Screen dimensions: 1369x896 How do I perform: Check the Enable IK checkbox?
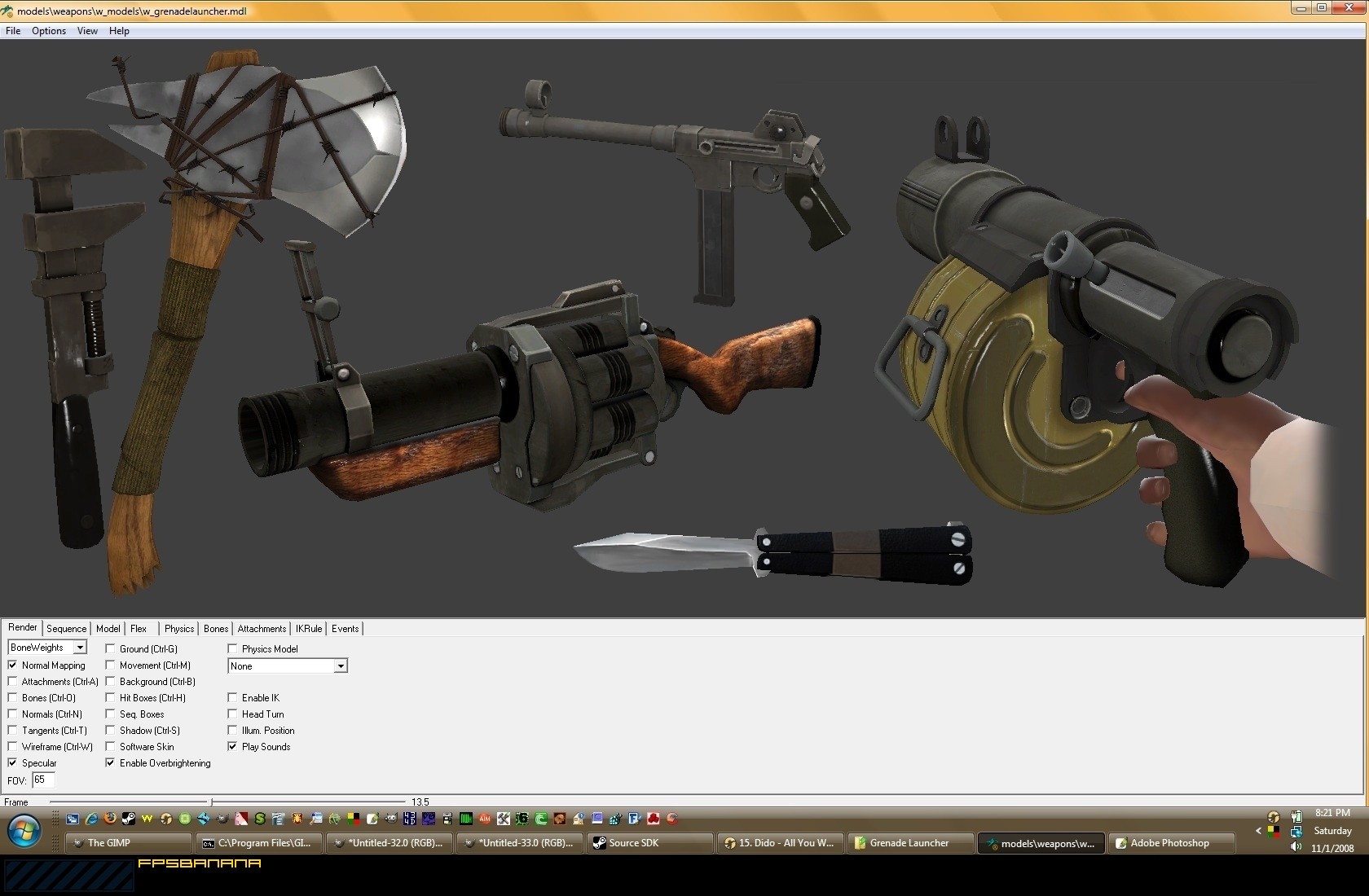(232, 697)
